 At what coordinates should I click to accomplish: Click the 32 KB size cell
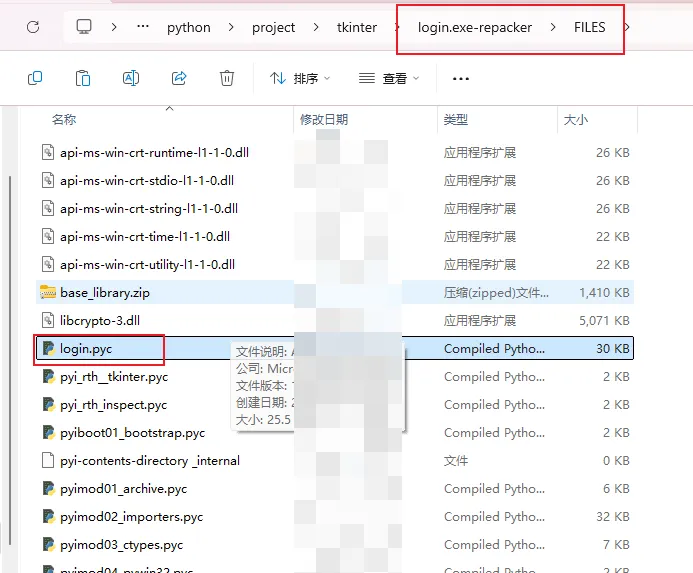[x=613, y=516]
